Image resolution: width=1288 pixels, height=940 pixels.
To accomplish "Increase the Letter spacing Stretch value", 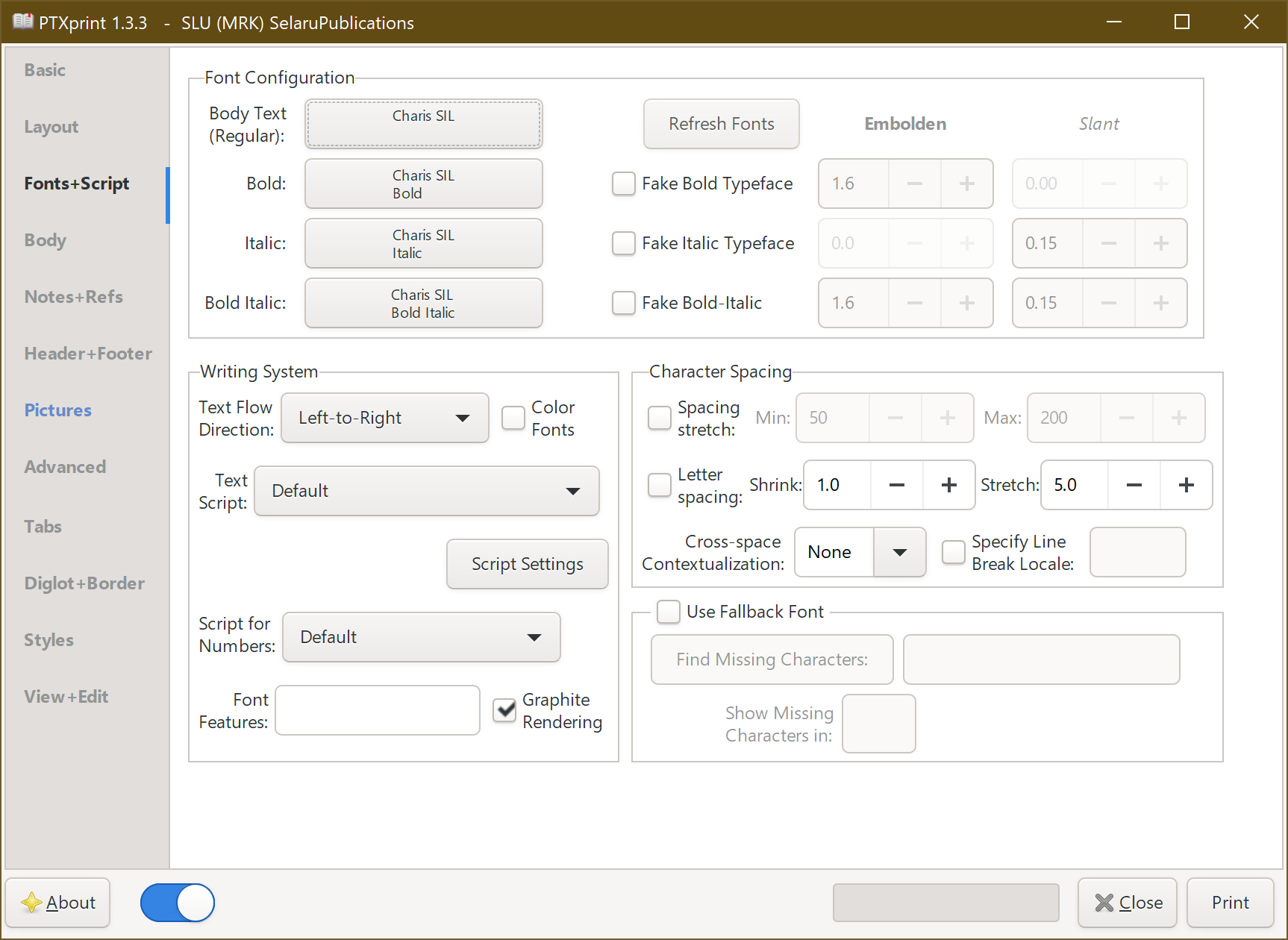I will coord(1186,485).
